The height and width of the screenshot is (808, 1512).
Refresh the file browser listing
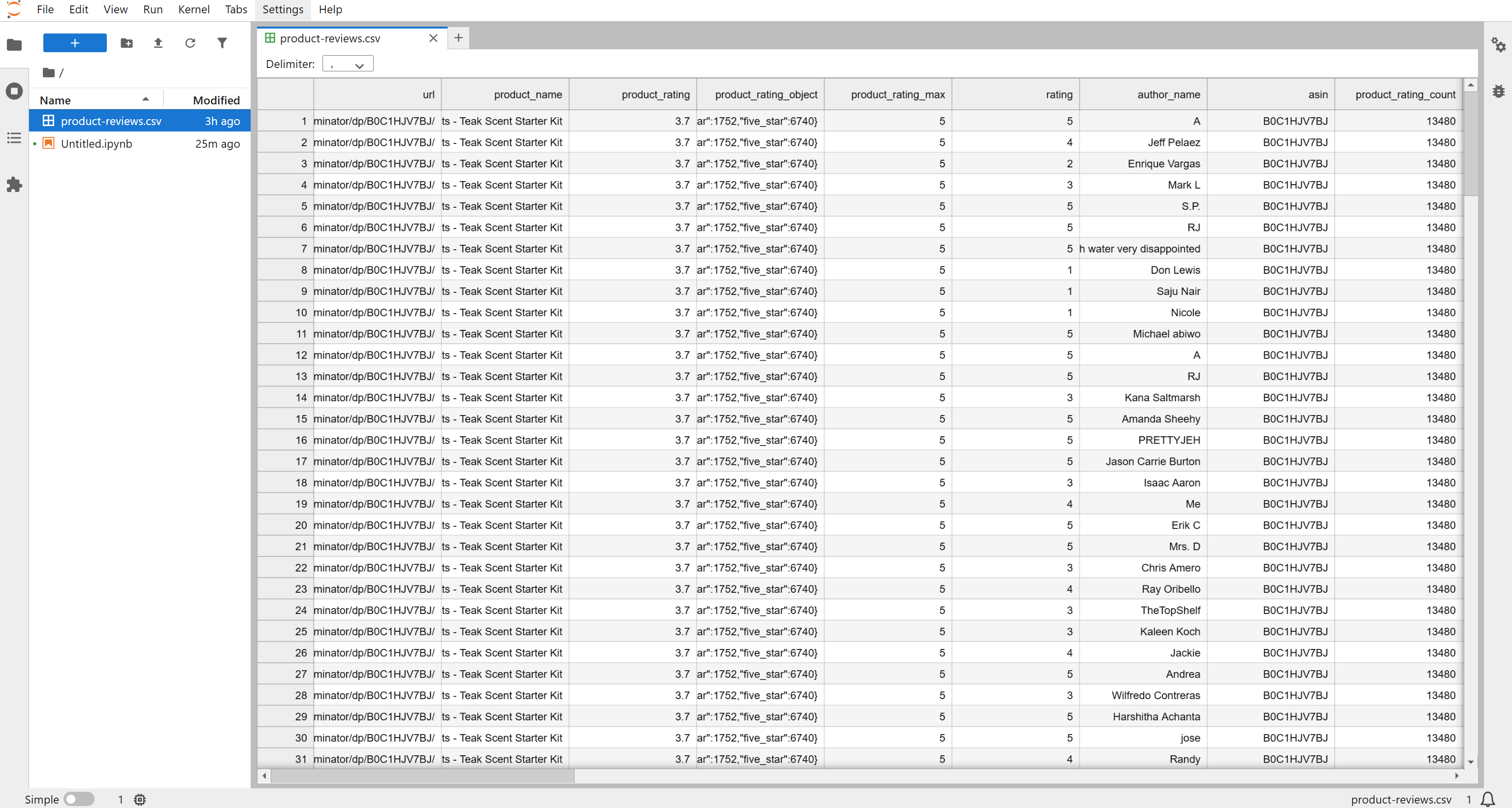(190, 43)
